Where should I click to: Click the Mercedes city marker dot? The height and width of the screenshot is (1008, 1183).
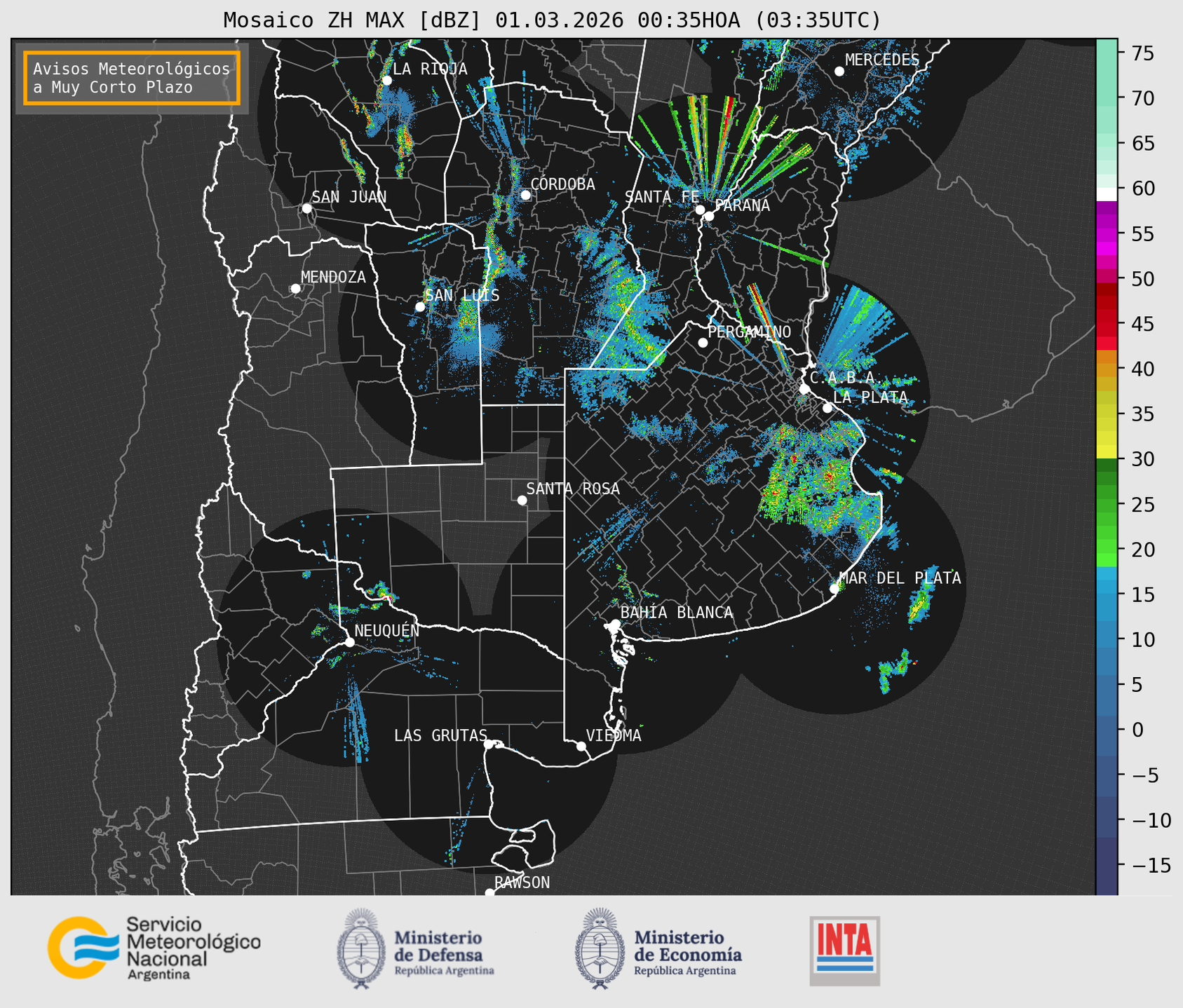coord(839,71)
